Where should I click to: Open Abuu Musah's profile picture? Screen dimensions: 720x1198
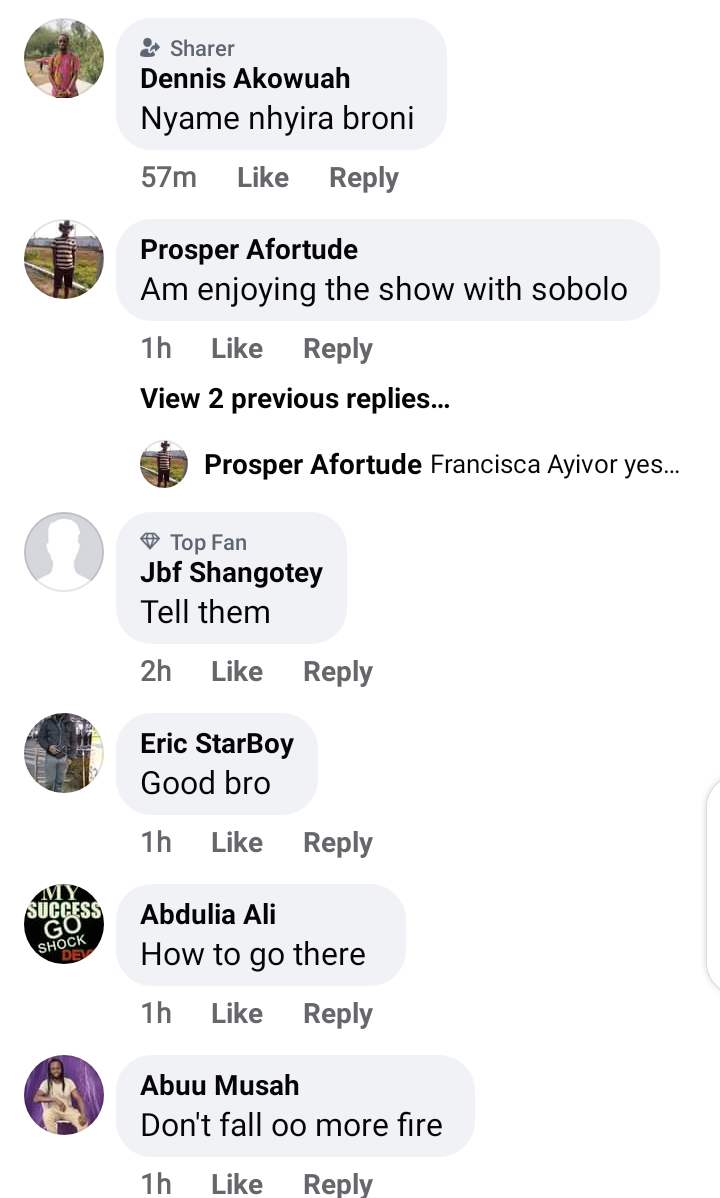click(64, 1095)
